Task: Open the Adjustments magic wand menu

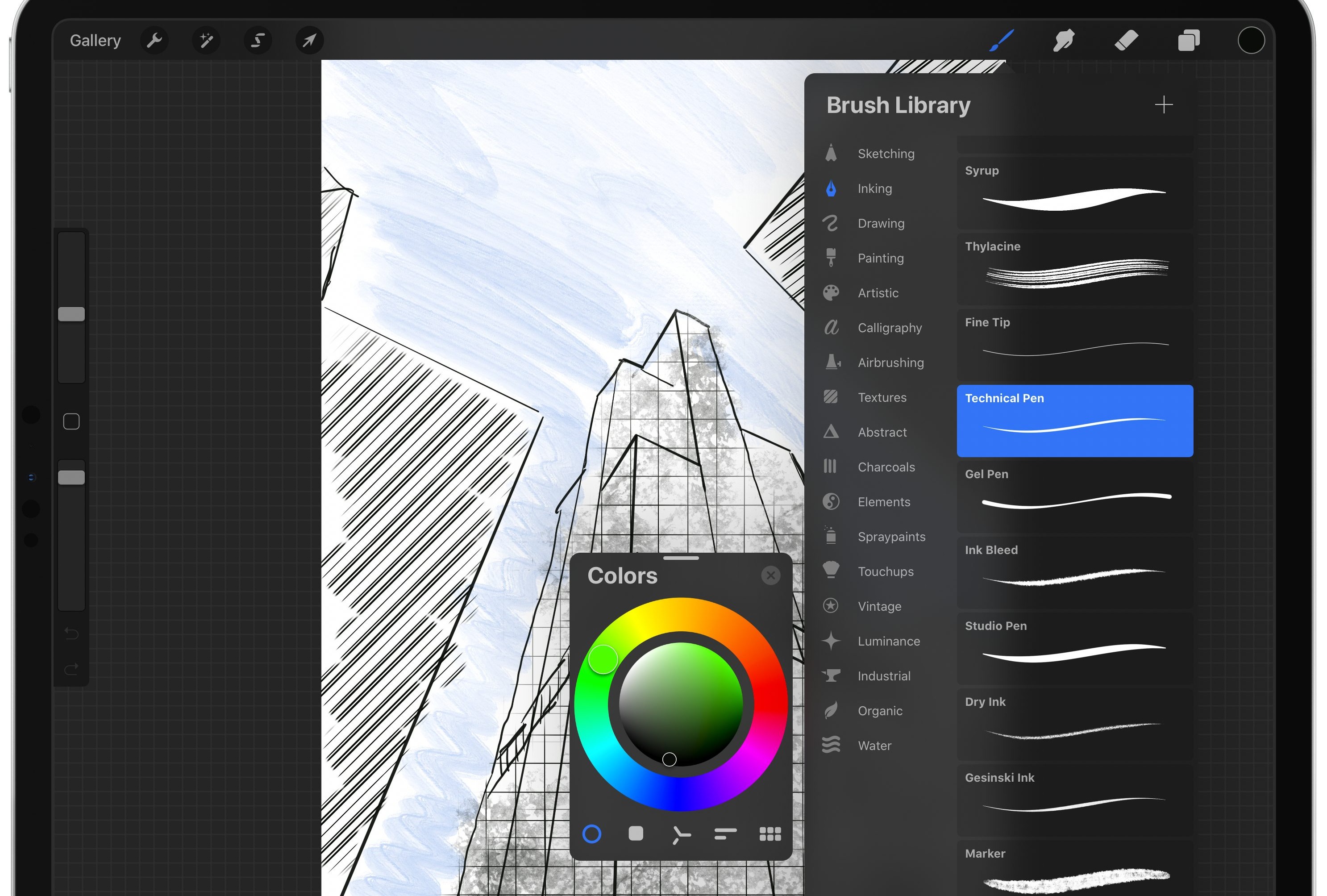Action: [206, 41]
